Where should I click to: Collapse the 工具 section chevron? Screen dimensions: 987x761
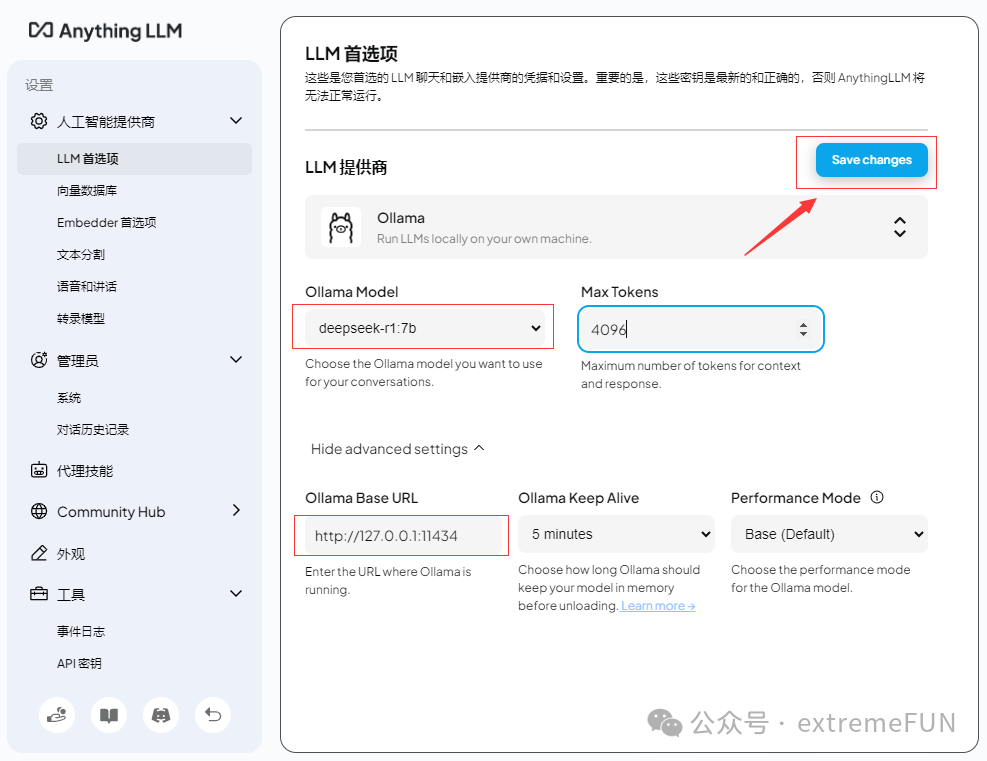pyautogui.click(x=236, y=594)
